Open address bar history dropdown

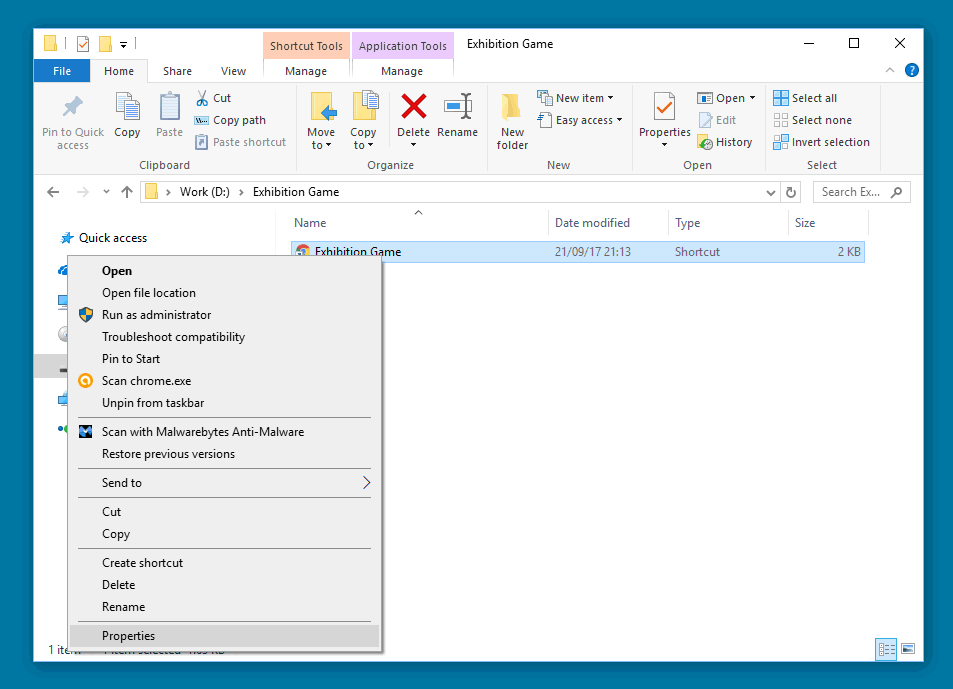pyautogui.click(x=771, y=193)
